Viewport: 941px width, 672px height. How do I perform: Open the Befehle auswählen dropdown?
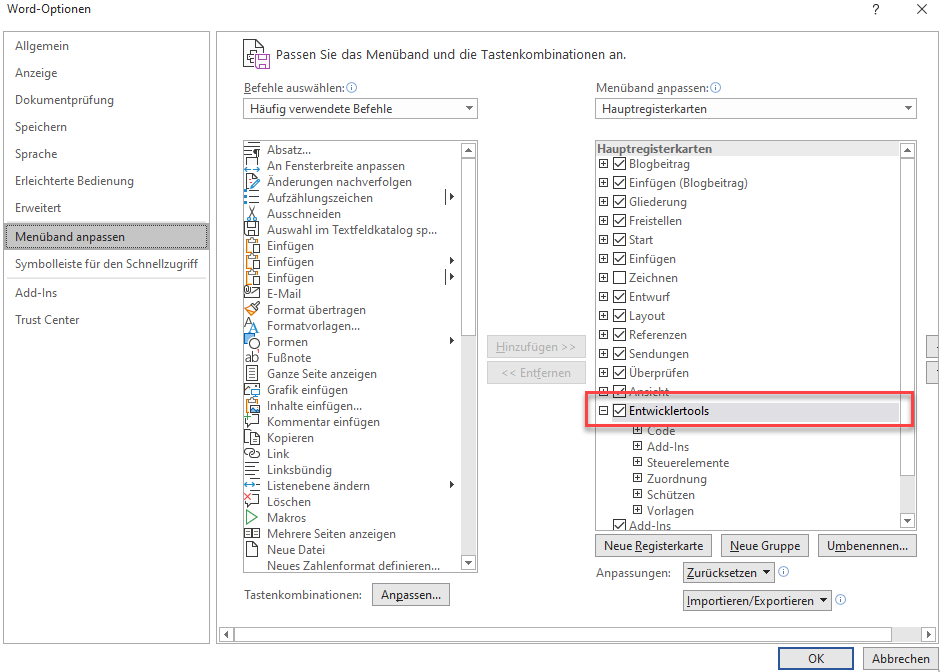point(360,109)
